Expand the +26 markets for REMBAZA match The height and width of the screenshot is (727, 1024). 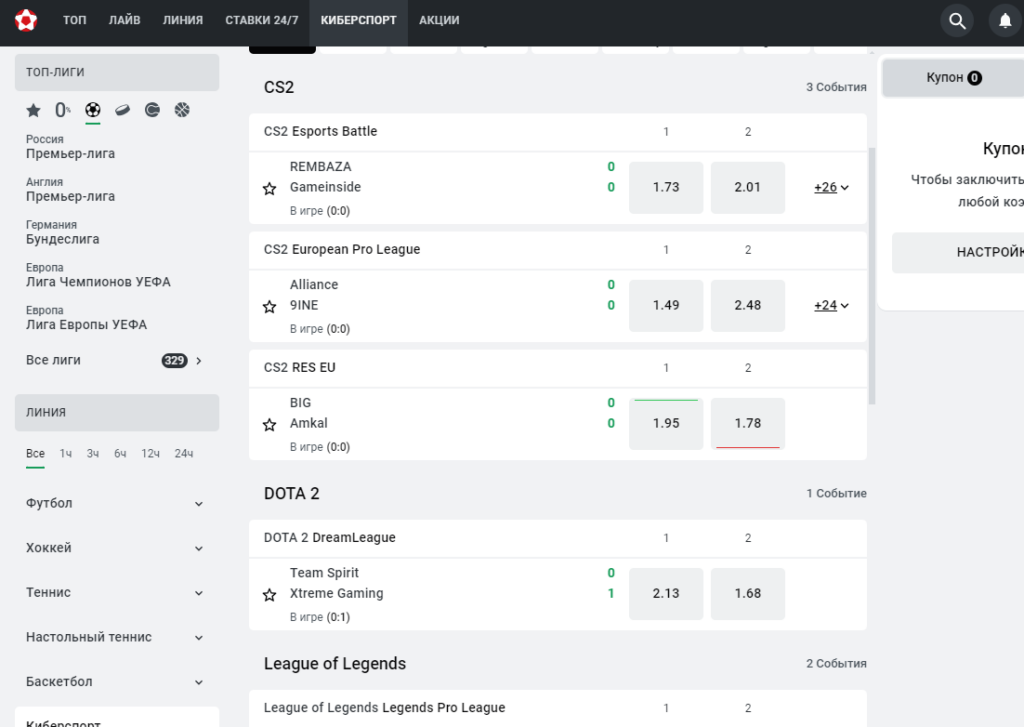pyautogui.click(x=831, y=187)
